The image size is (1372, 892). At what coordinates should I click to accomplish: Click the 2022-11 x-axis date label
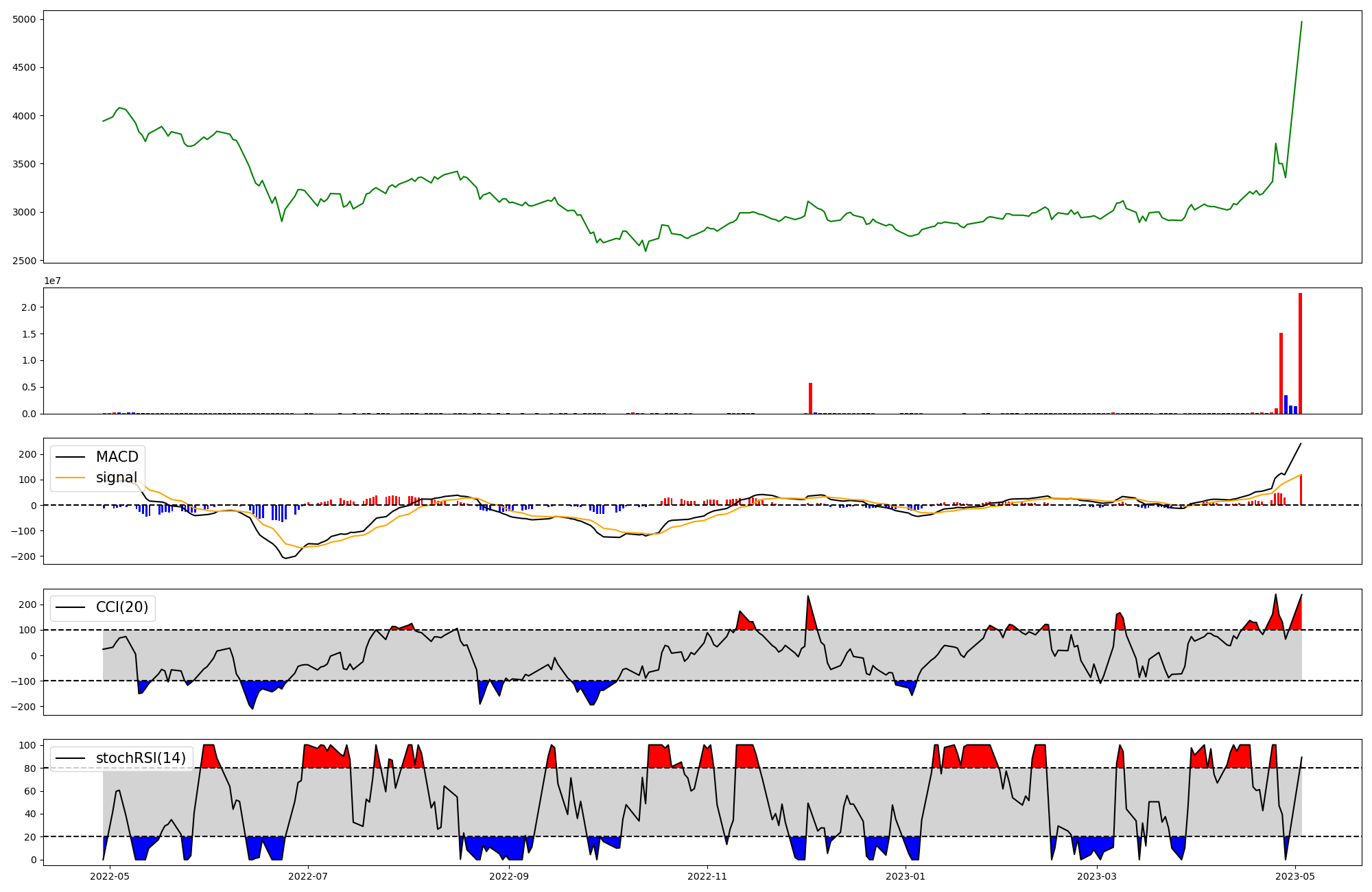707,876
